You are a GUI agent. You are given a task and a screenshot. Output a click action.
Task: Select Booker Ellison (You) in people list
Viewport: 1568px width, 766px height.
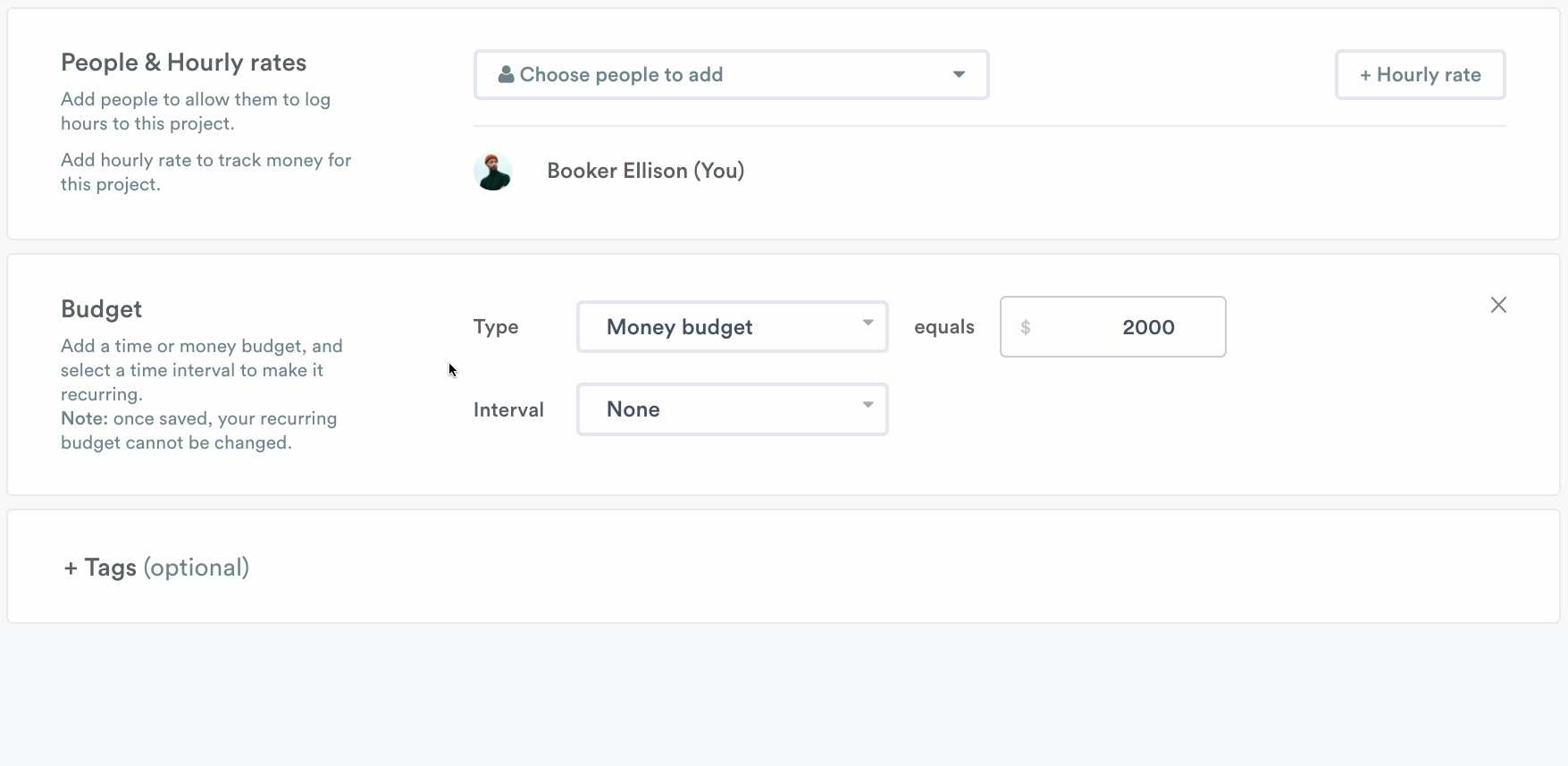click(645, 170)
